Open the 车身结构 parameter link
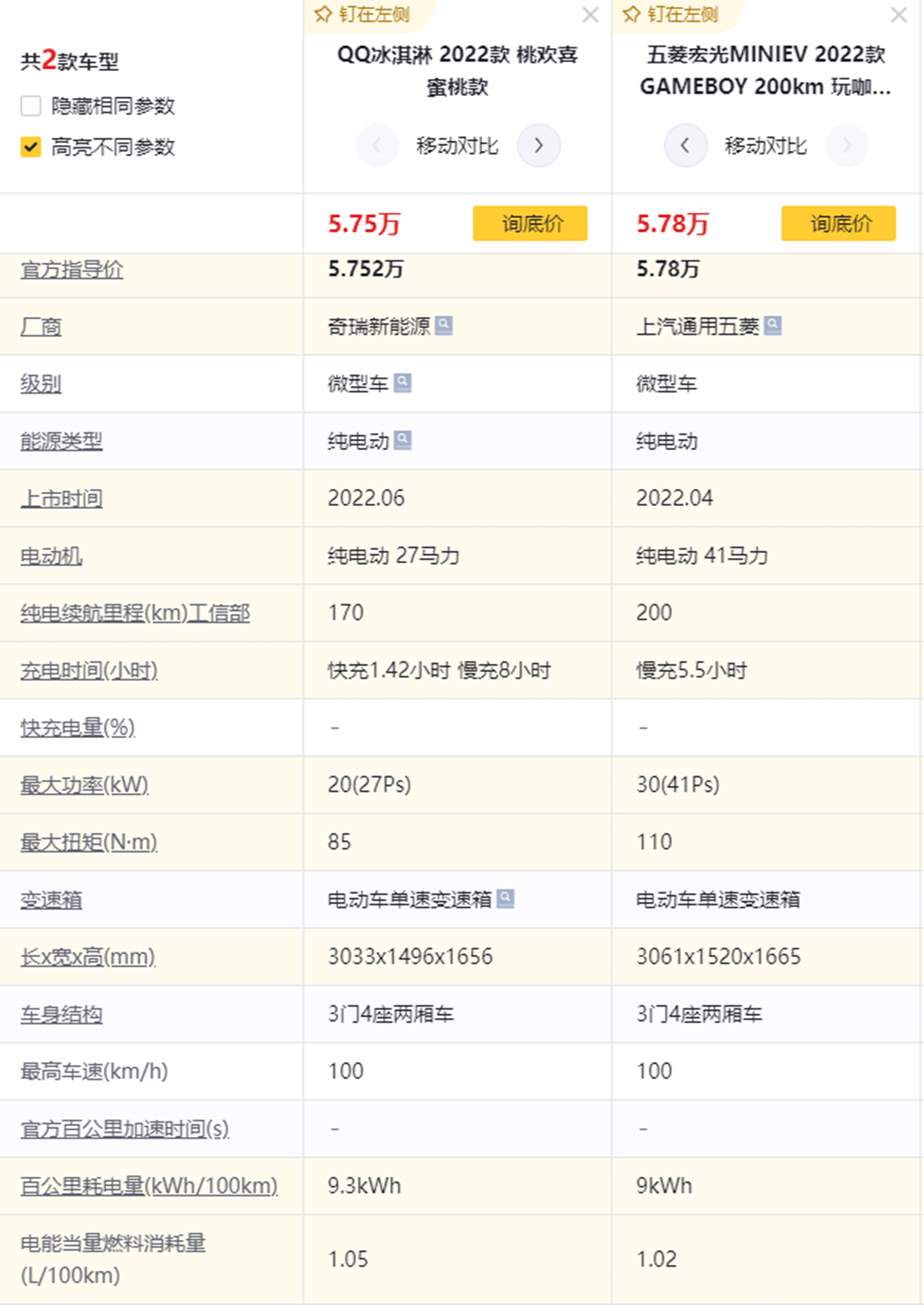924x1305 pixels. tap(62, 1015)
